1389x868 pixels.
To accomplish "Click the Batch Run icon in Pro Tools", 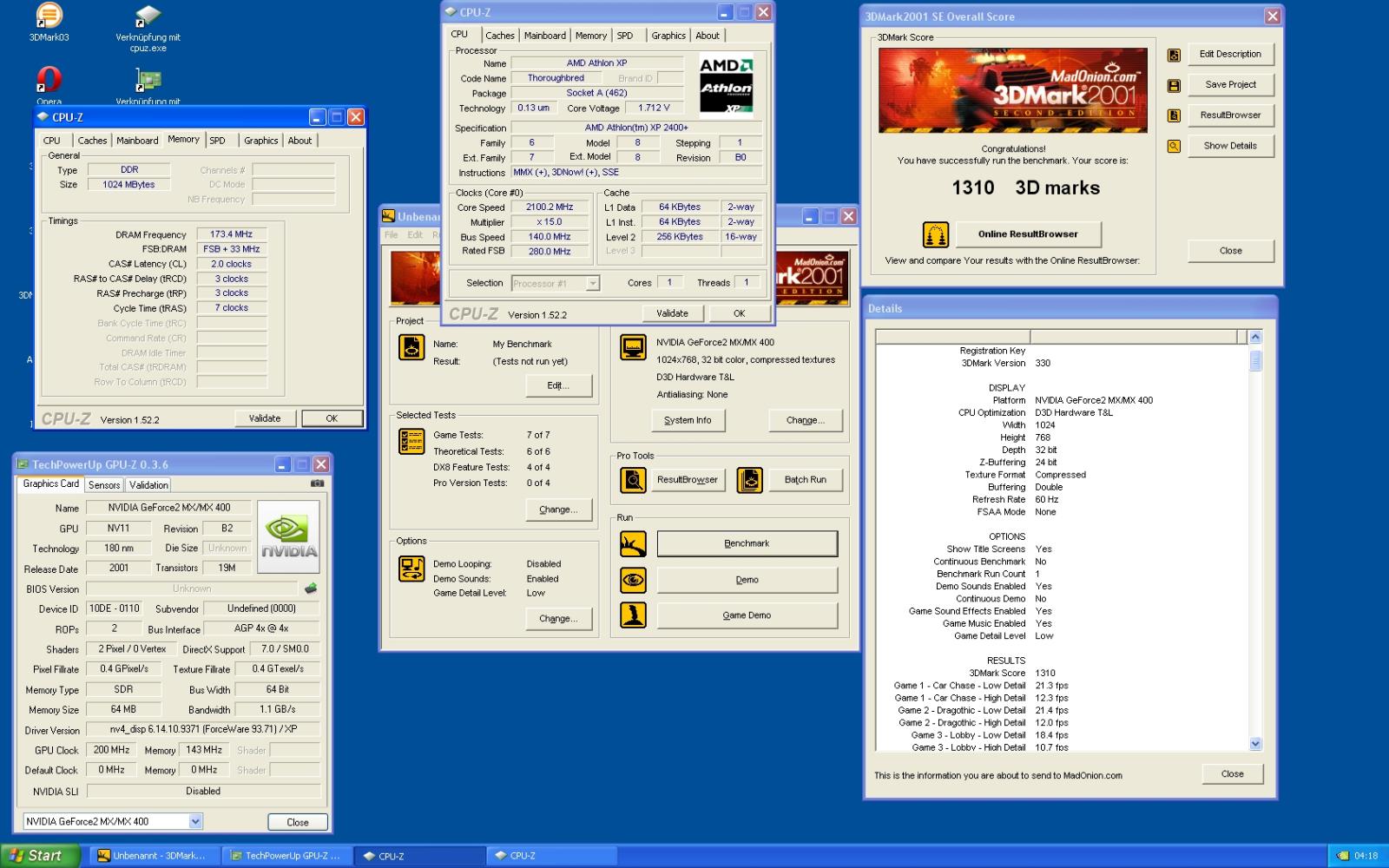I will click(750, 480).
